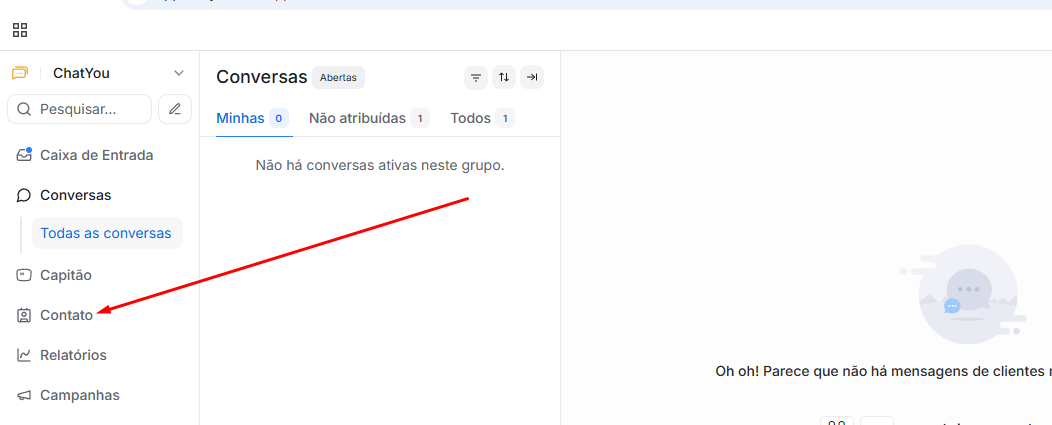Click the Abertas status badge
The width and height of the screenshot is (1052, 425).
coord(338,77)
